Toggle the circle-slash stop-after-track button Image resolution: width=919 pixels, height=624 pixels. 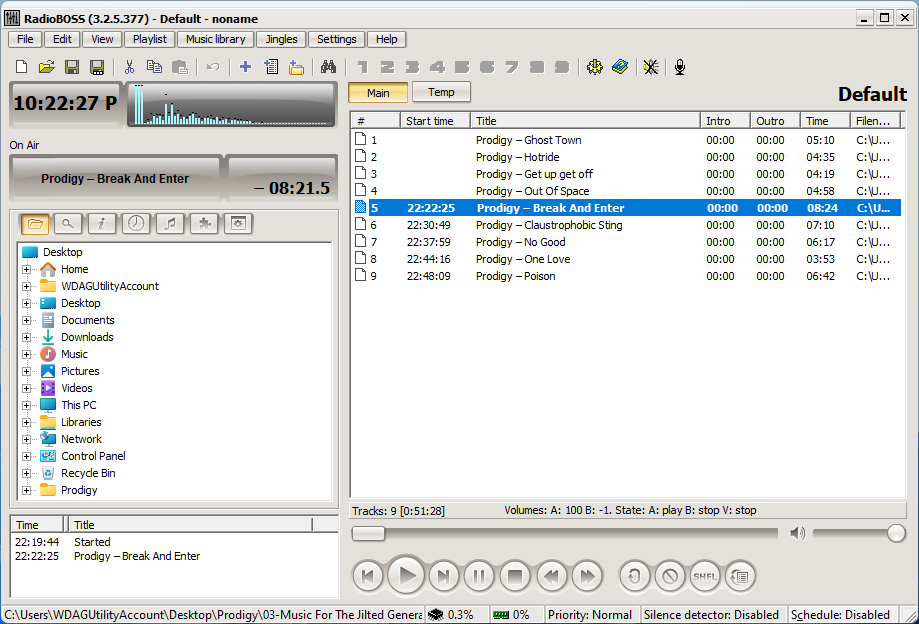(670, 577)
